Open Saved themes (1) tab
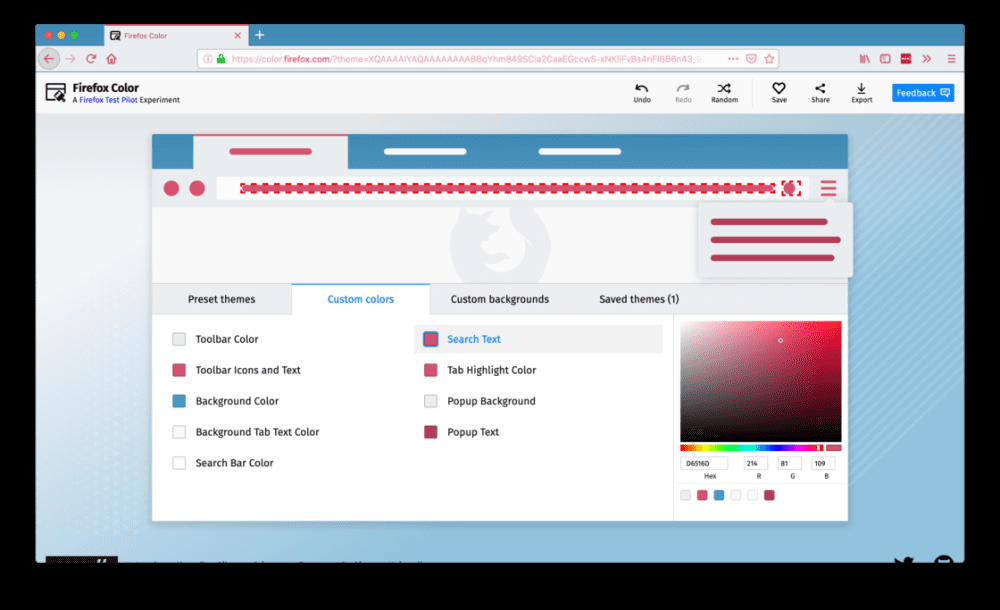 638,299
